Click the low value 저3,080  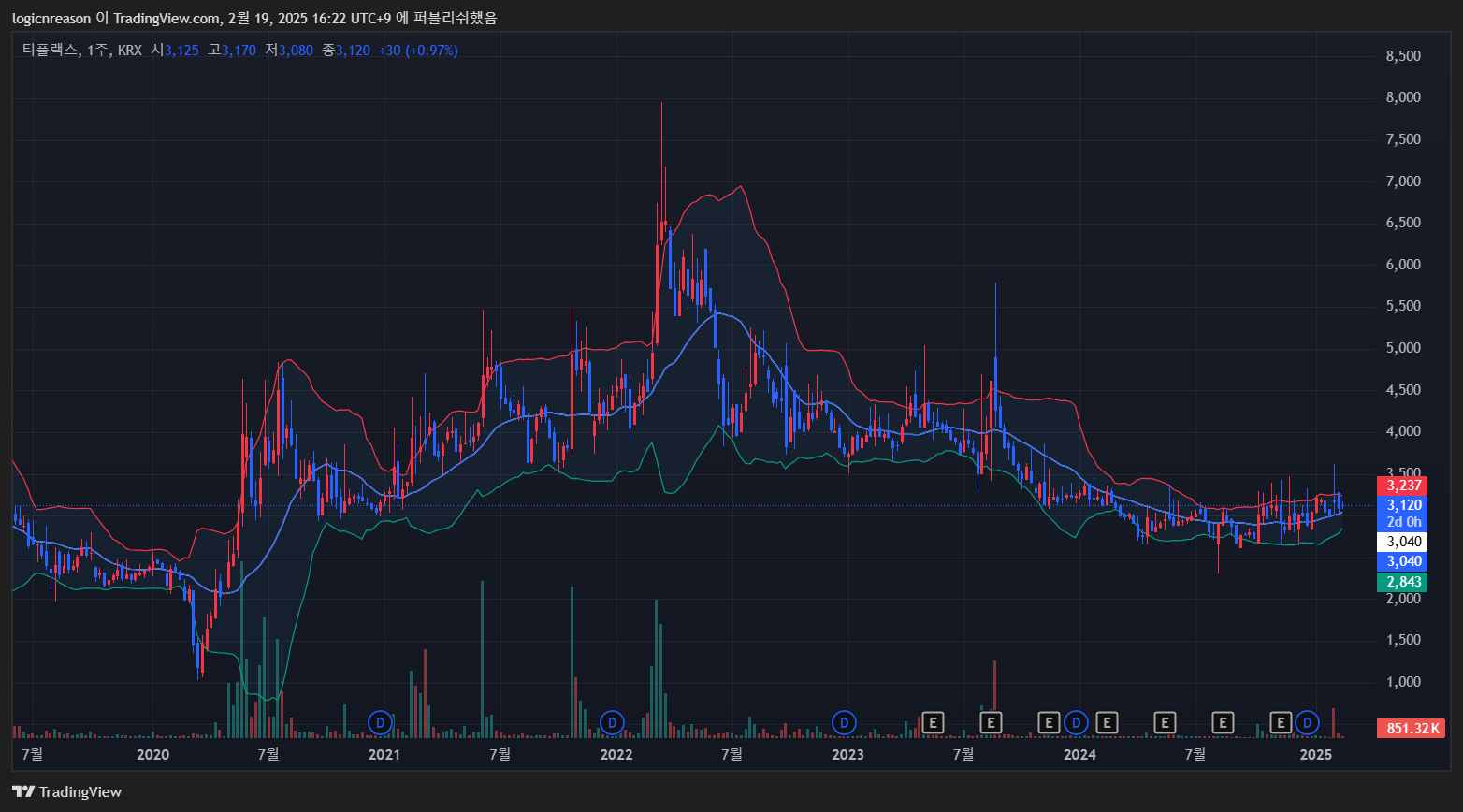(x=289, y=51)
